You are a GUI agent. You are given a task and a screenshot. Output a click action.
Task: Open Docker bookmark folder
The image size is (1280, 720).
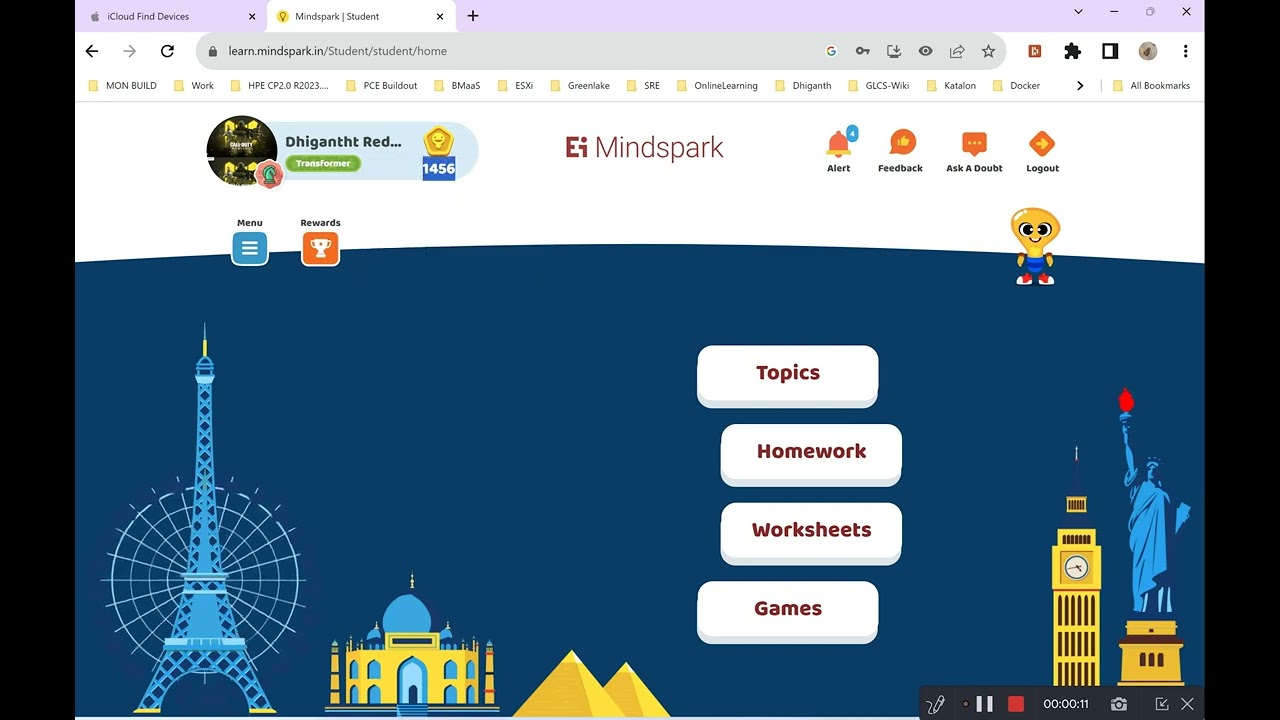click(1016, 86)
